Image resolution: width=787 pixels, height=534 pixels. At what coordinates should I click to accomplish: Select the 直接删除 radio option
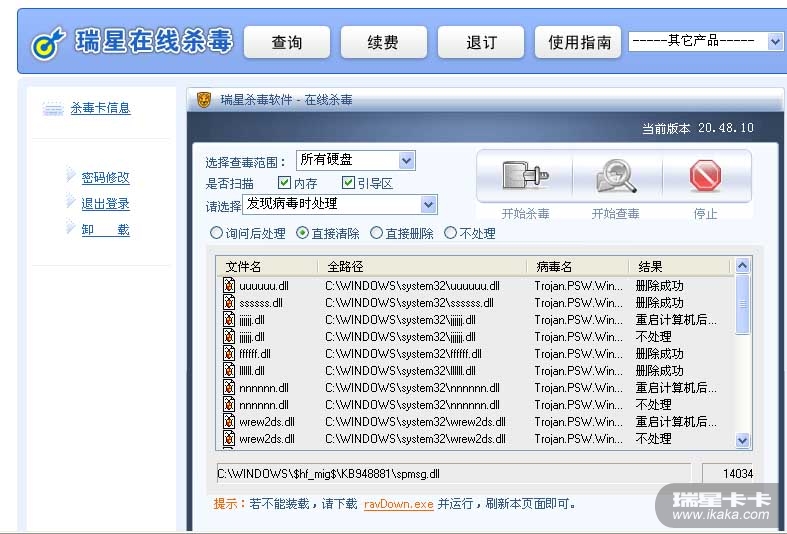(376, 233)
